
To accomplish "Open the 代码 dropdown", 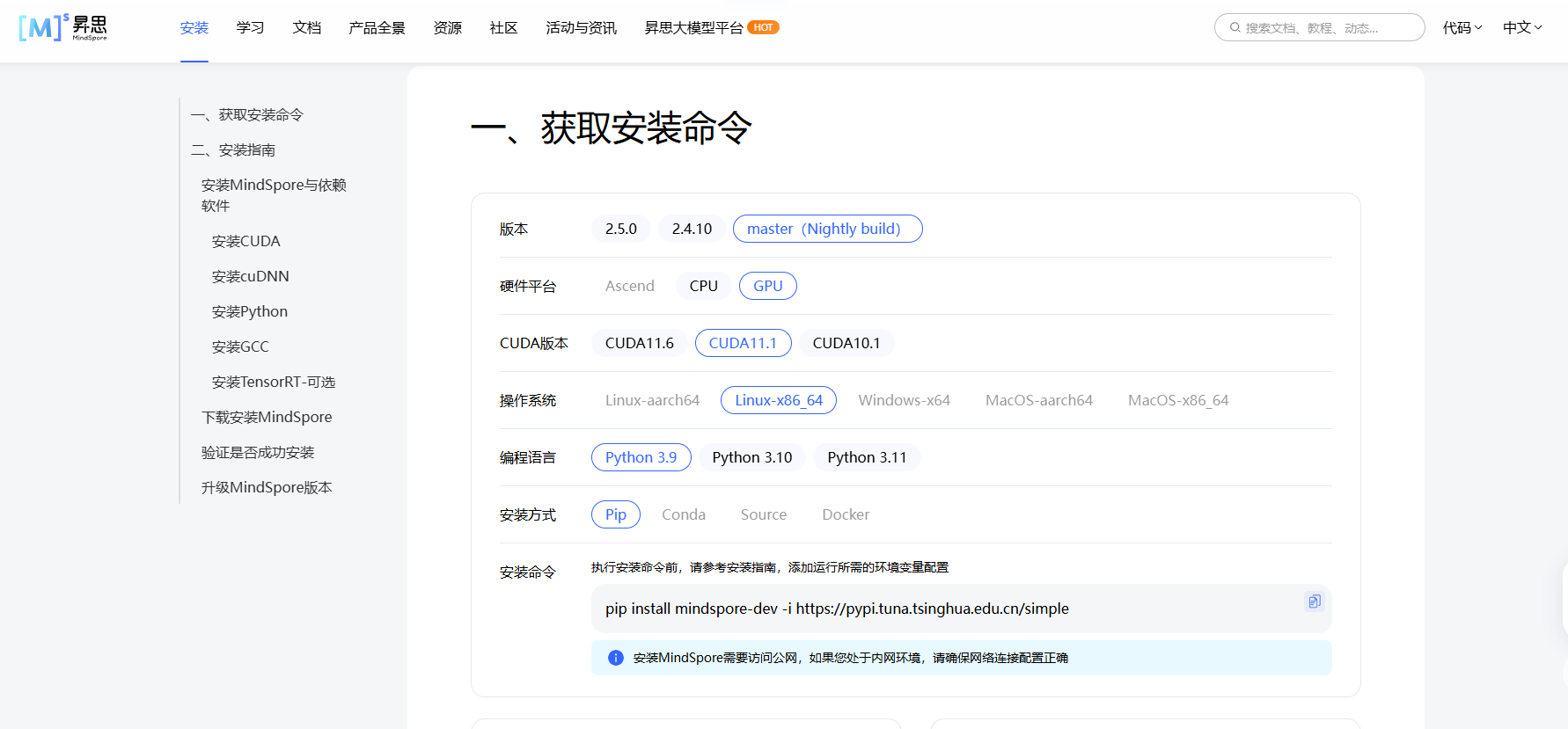I will coord(1462,27).
